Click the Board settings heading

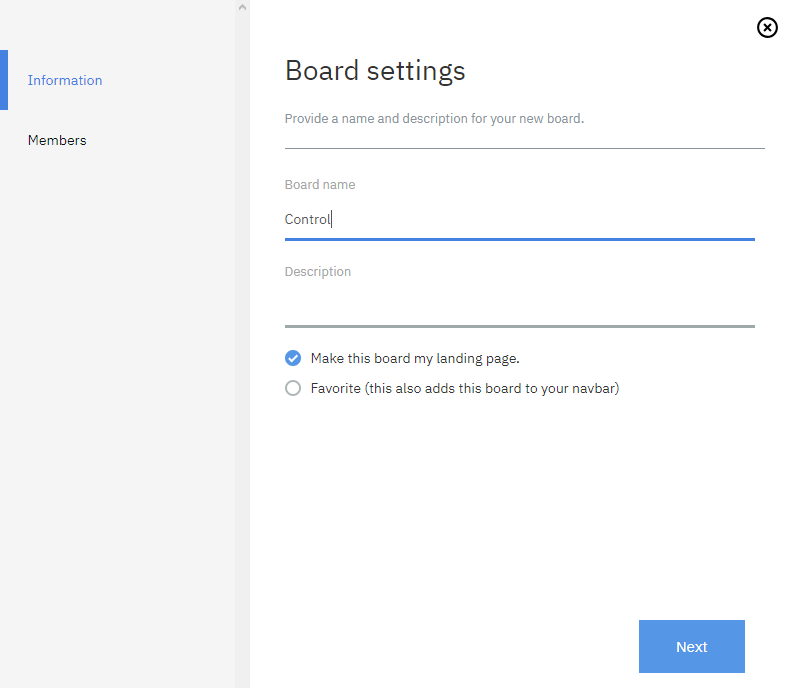375,71
